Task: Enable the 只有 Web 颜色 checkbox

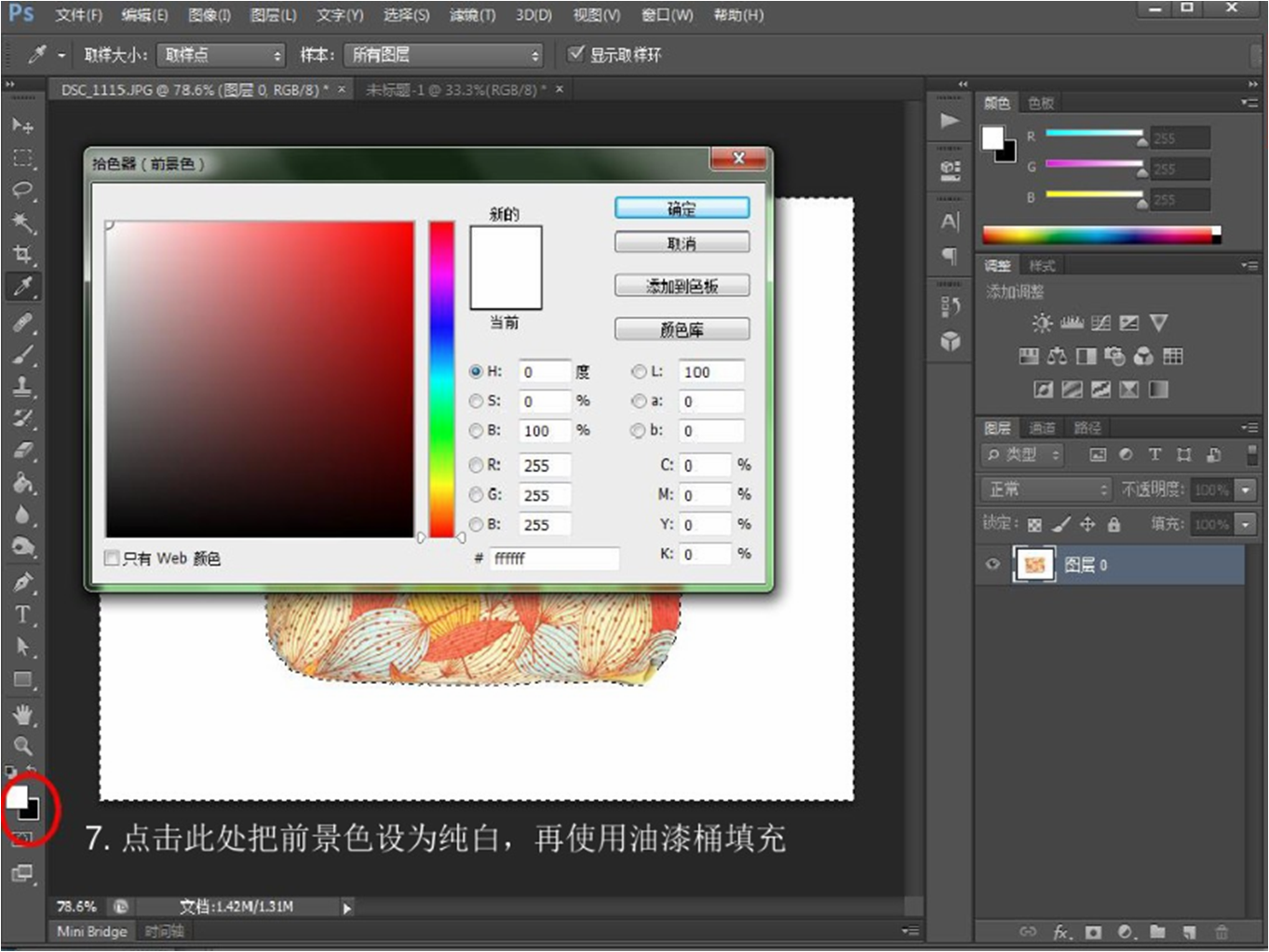Action: tap(112, 558)
